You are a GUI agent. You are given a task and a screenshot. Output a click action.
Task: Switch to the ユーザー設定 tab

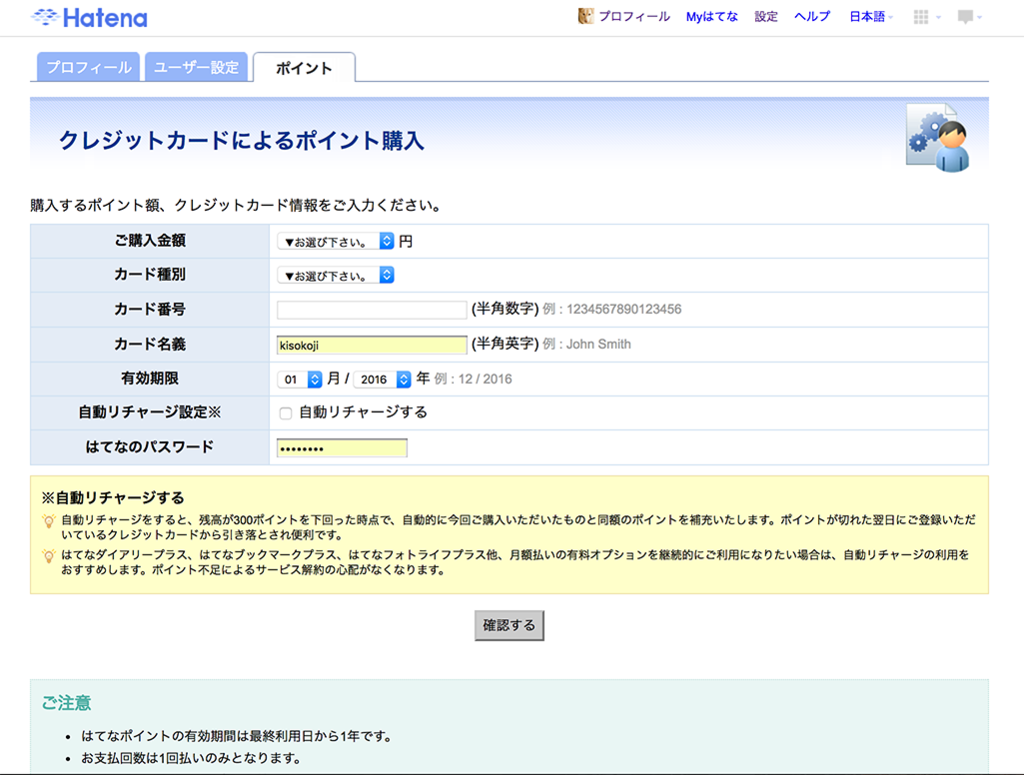coord(198,67)
